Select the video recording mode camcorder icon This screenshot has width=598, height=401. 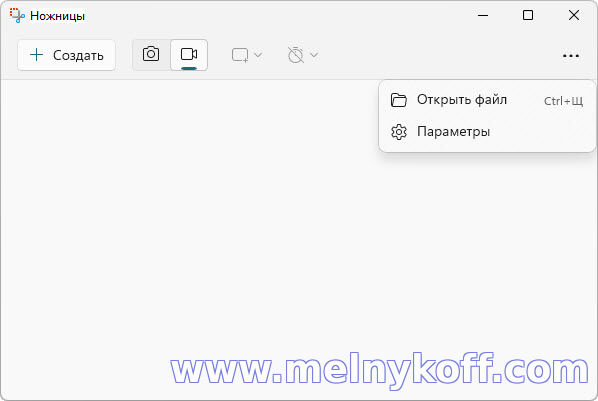point(189,55)
